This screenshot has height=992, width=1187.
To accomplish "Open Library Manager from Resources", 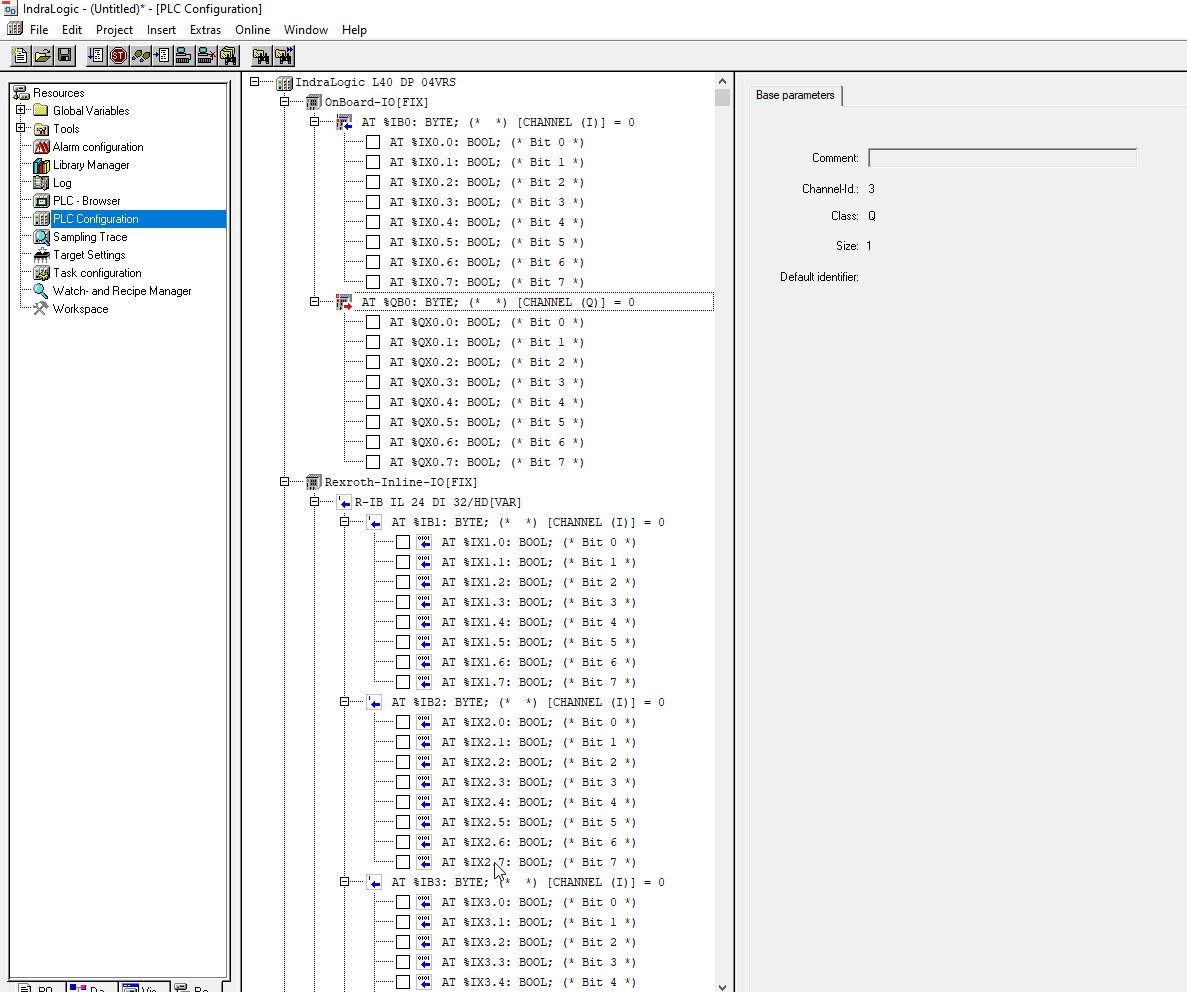I will pyautogui.click(x=90, y=165).
